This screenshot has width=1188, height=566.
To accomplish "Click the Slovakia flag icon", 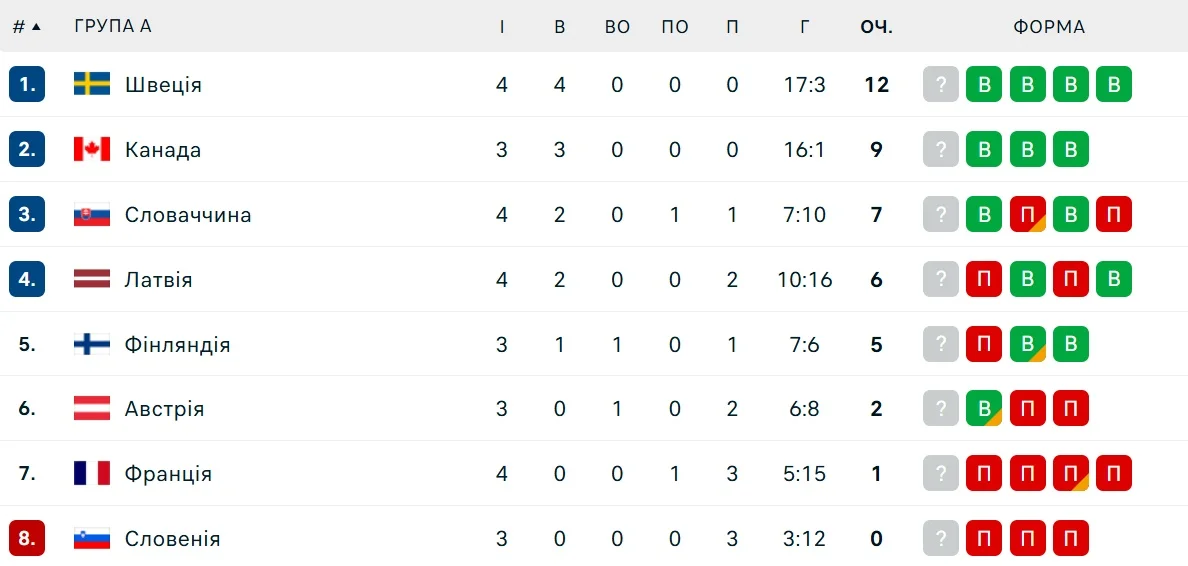I will click(x=92, y=214).
